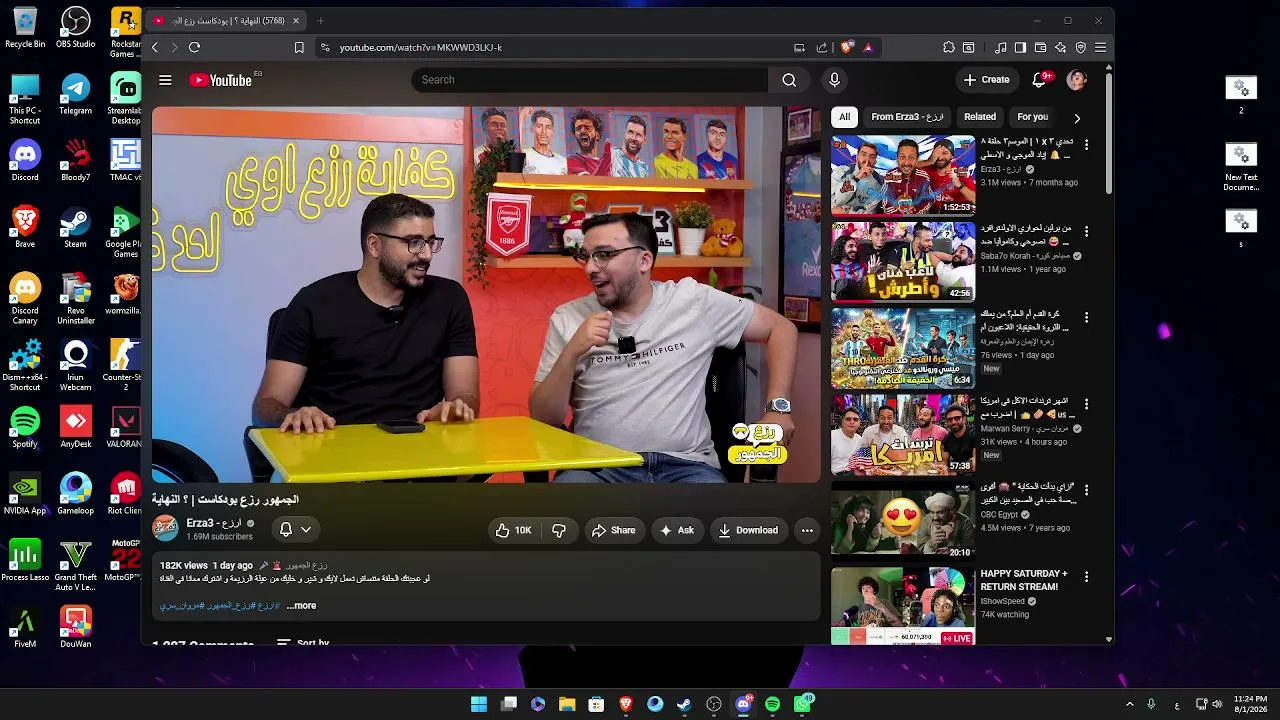Open the Brave main menu
1280x720 pixels.
(1100, 47)
